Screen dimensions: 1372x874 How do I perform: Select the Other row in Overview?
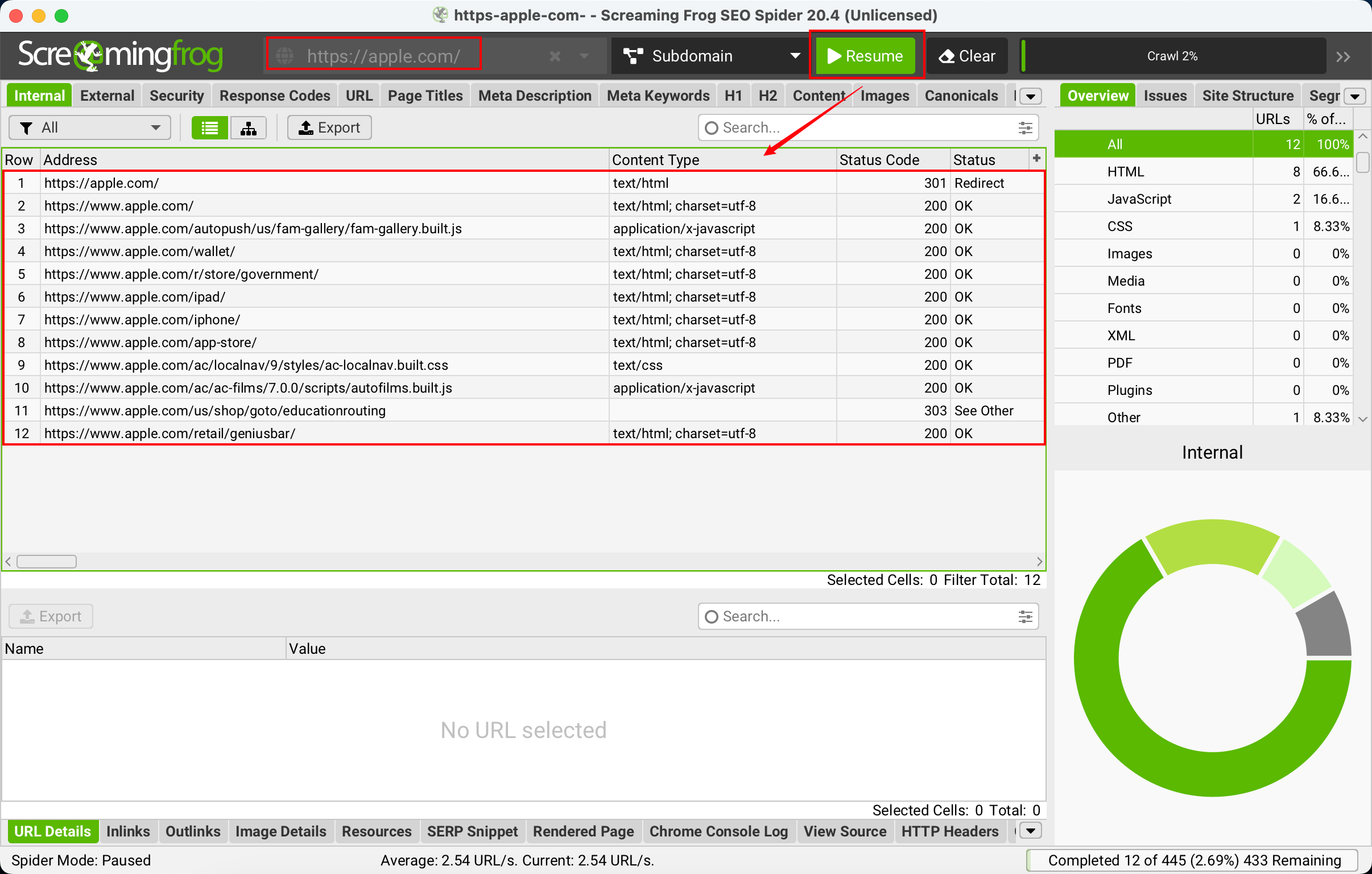(x=1204, y=417)
